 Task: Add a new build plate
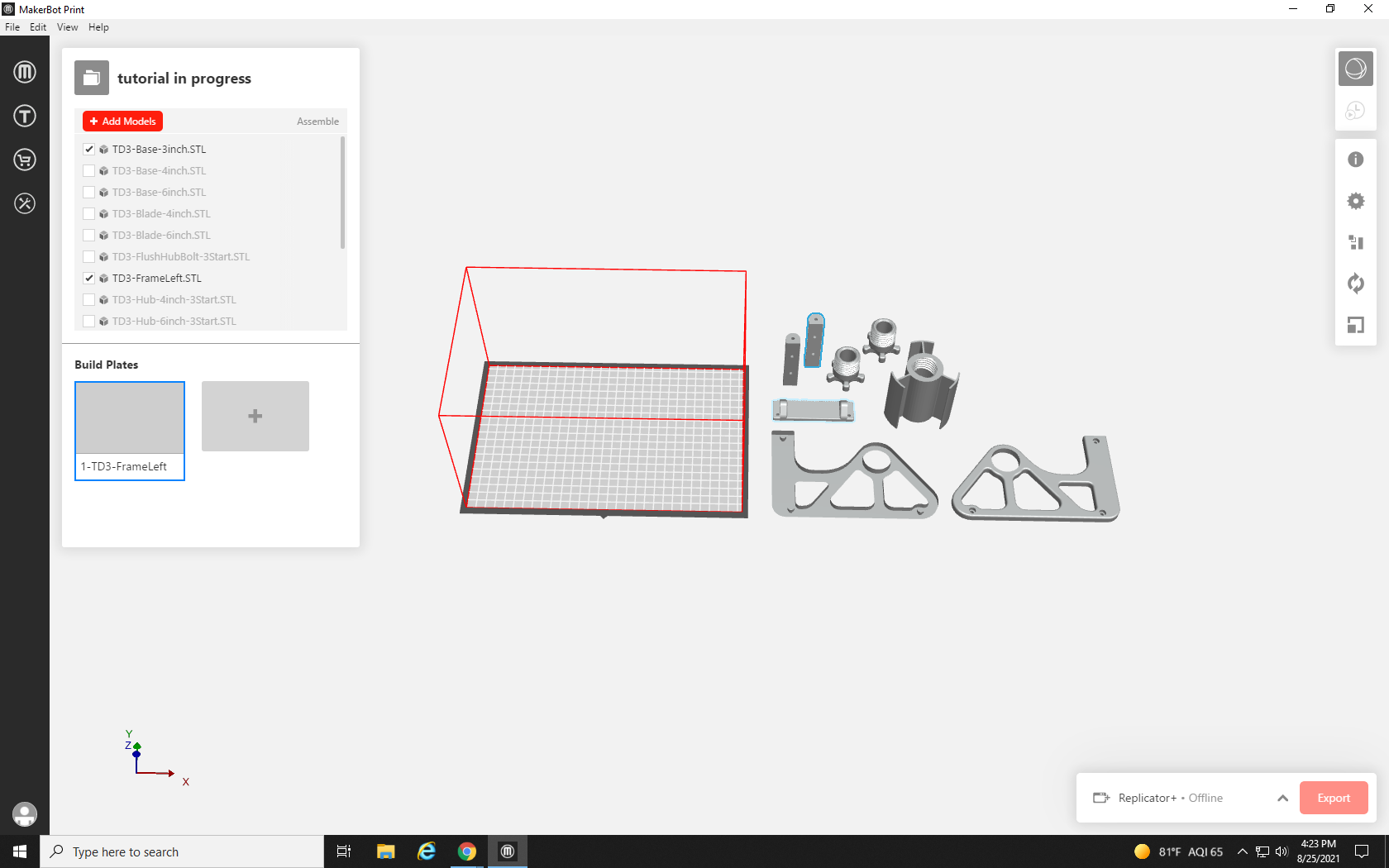point(255,416)
